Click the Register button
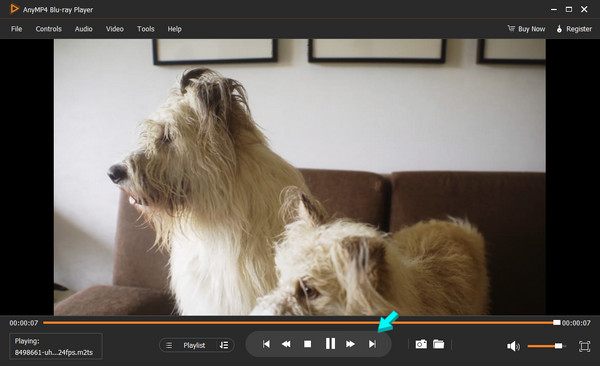 coord(574,29)
